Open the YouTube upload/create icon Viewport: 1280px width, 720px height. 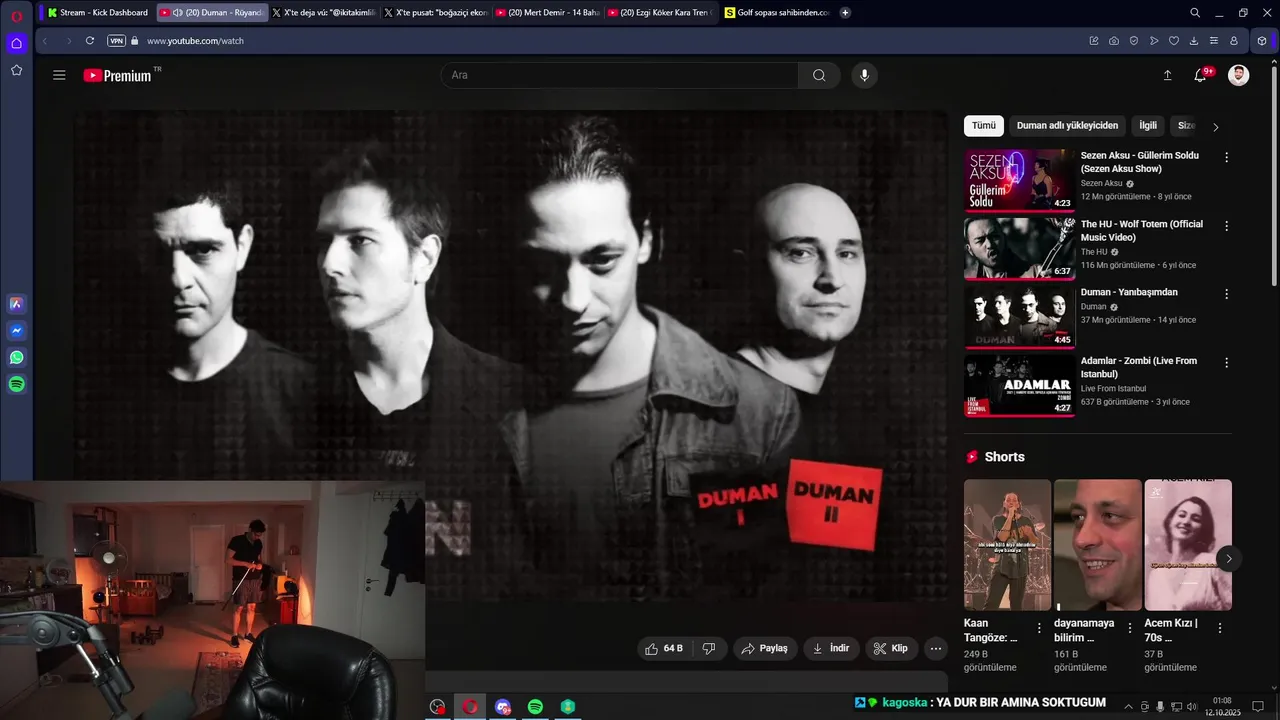pos(1167,75)
